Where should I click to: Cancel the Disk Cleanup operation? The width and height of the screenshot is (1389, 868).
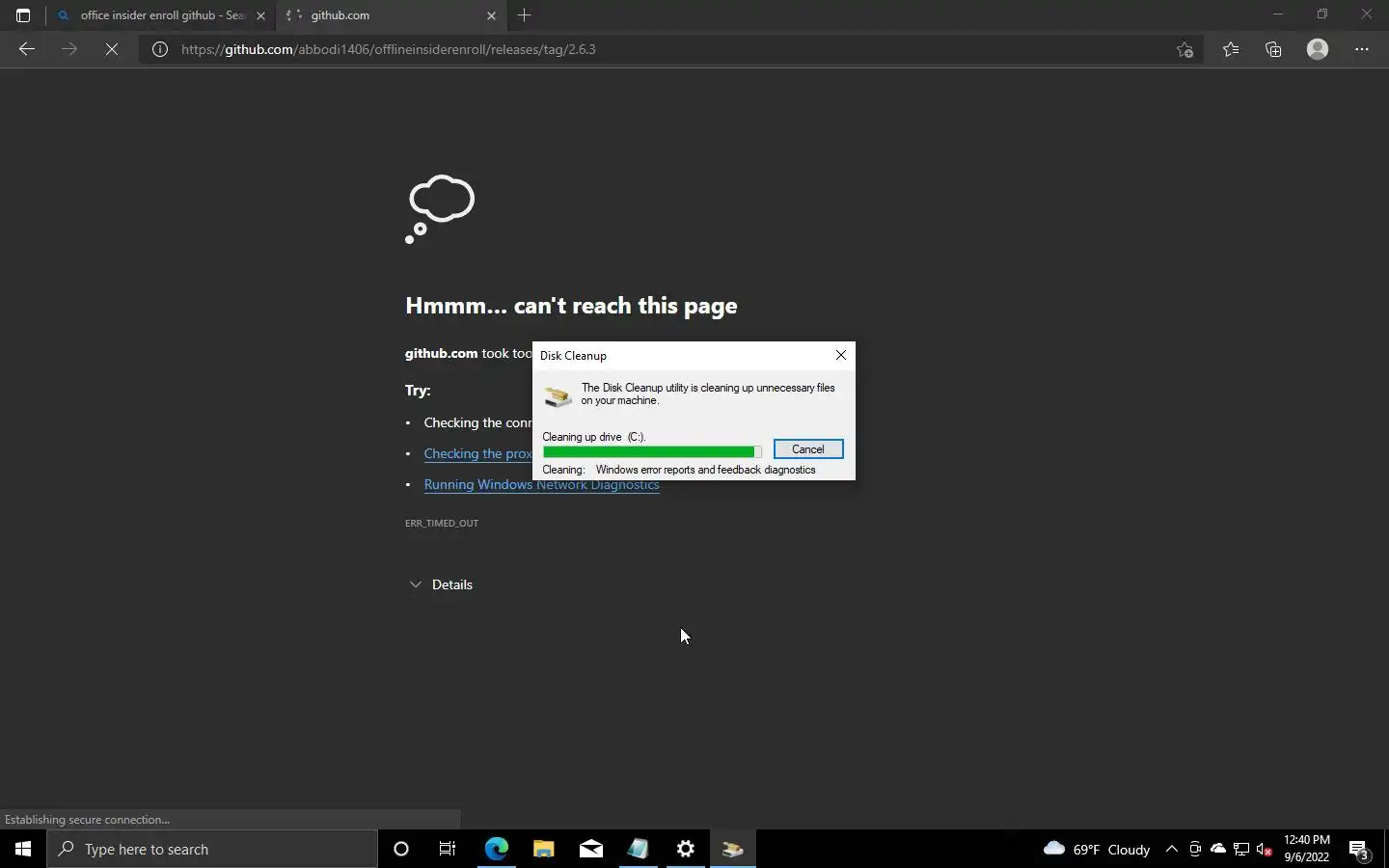808,449
